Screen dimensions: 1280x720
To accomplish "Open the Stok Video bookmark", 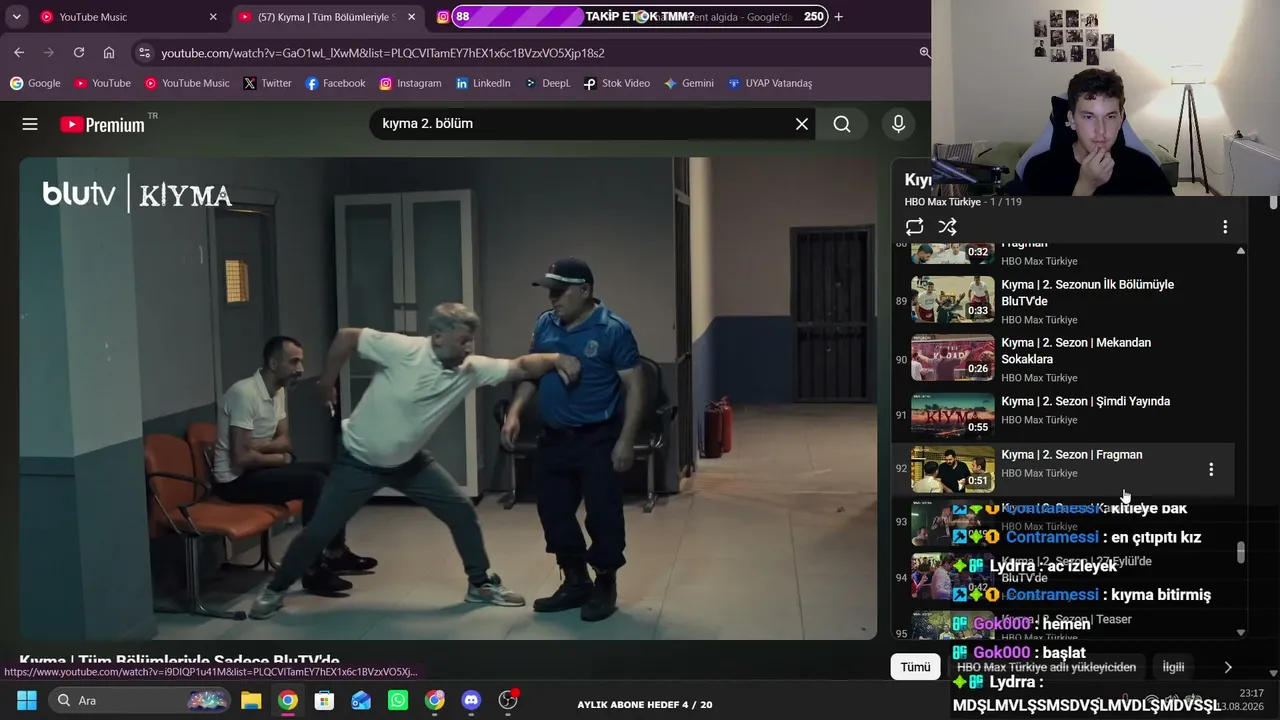I will coord(616,83).
